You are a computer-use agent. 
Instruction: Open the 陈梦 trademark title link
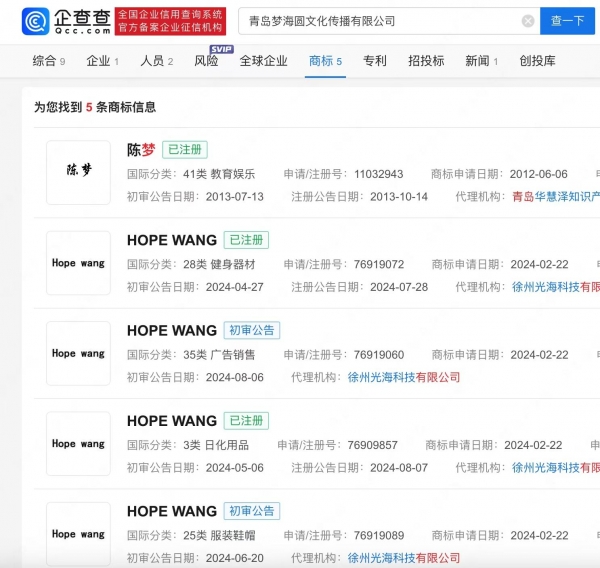coord(141,150)
